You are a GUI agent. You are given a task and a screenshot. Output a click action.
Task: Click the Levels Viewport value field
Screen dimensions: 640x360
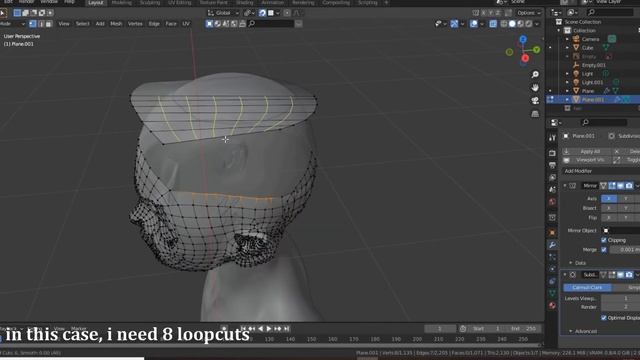click(620, 299)
